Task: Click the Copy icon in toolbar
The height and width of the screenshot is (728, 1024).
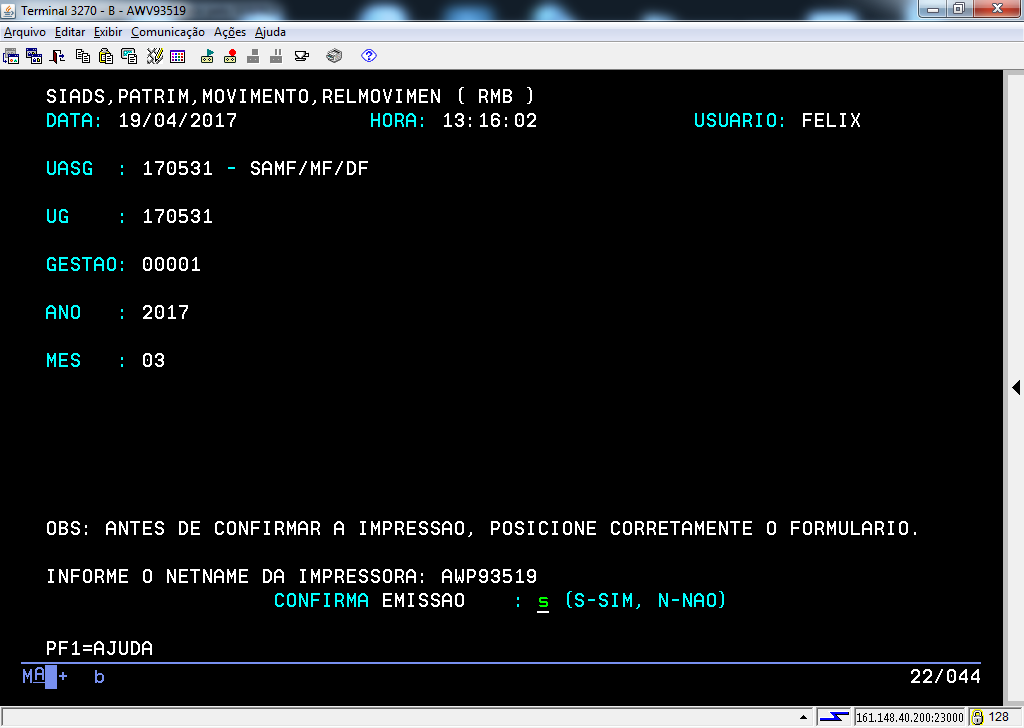Action: coord(83,56)
